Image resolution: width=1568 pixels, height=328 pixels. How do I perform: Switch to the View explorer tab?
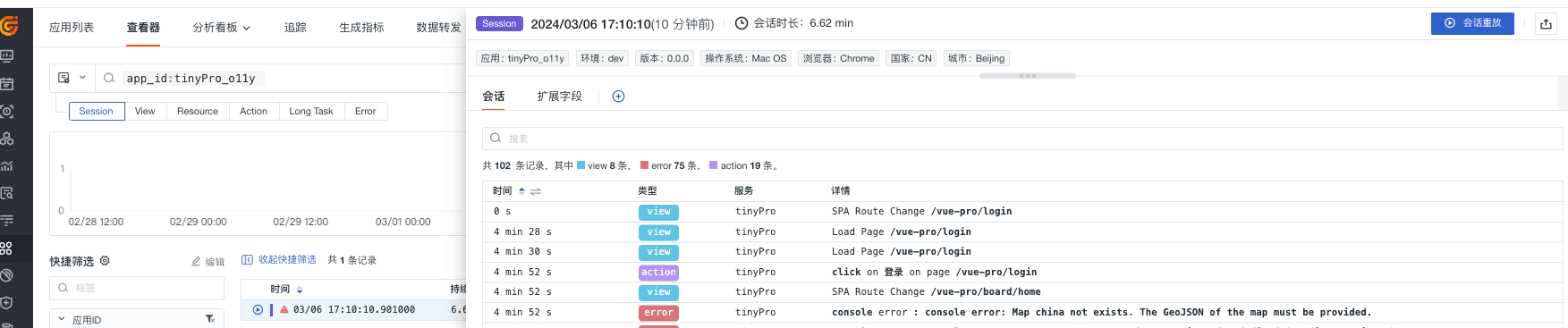[145, 112]
